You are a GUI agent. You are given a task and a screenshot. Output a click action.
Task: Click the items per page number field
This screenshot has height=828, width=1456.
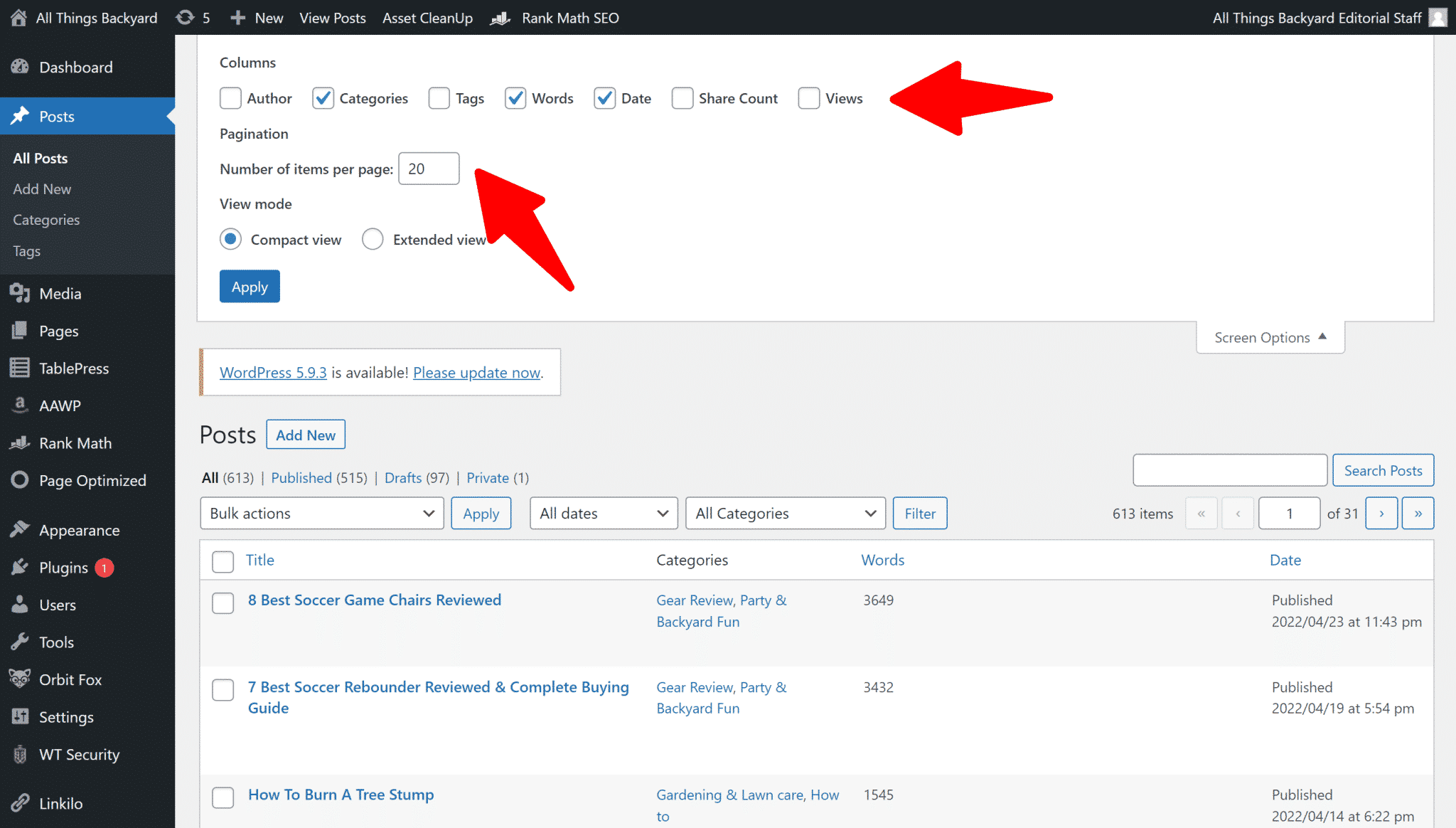[x=429, y=169]
